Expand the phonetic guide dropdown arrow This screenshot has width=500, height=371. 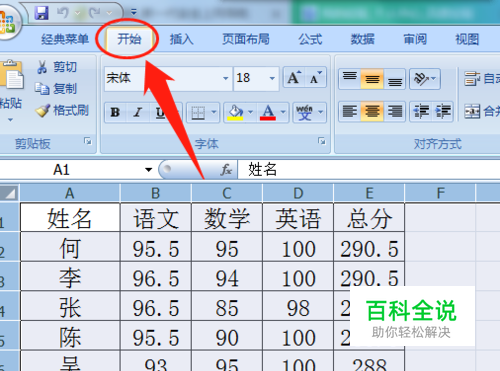pos(321,113)
